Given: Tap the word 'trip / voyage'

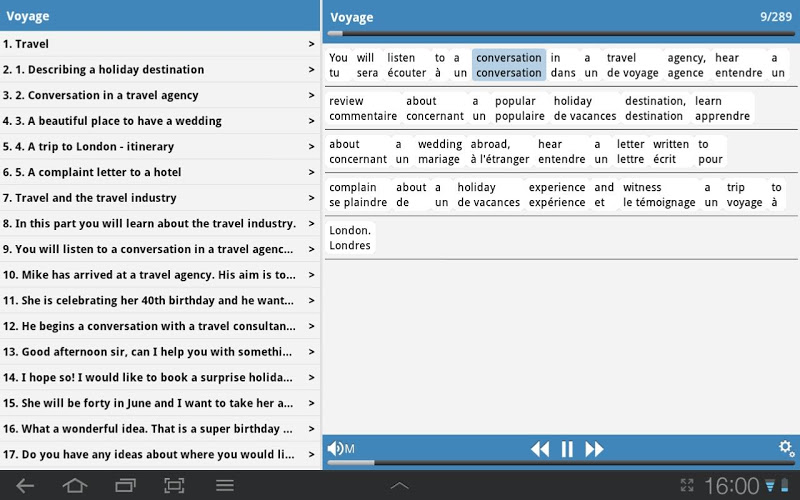Looking at the screenshot, I should click(744, 195).
